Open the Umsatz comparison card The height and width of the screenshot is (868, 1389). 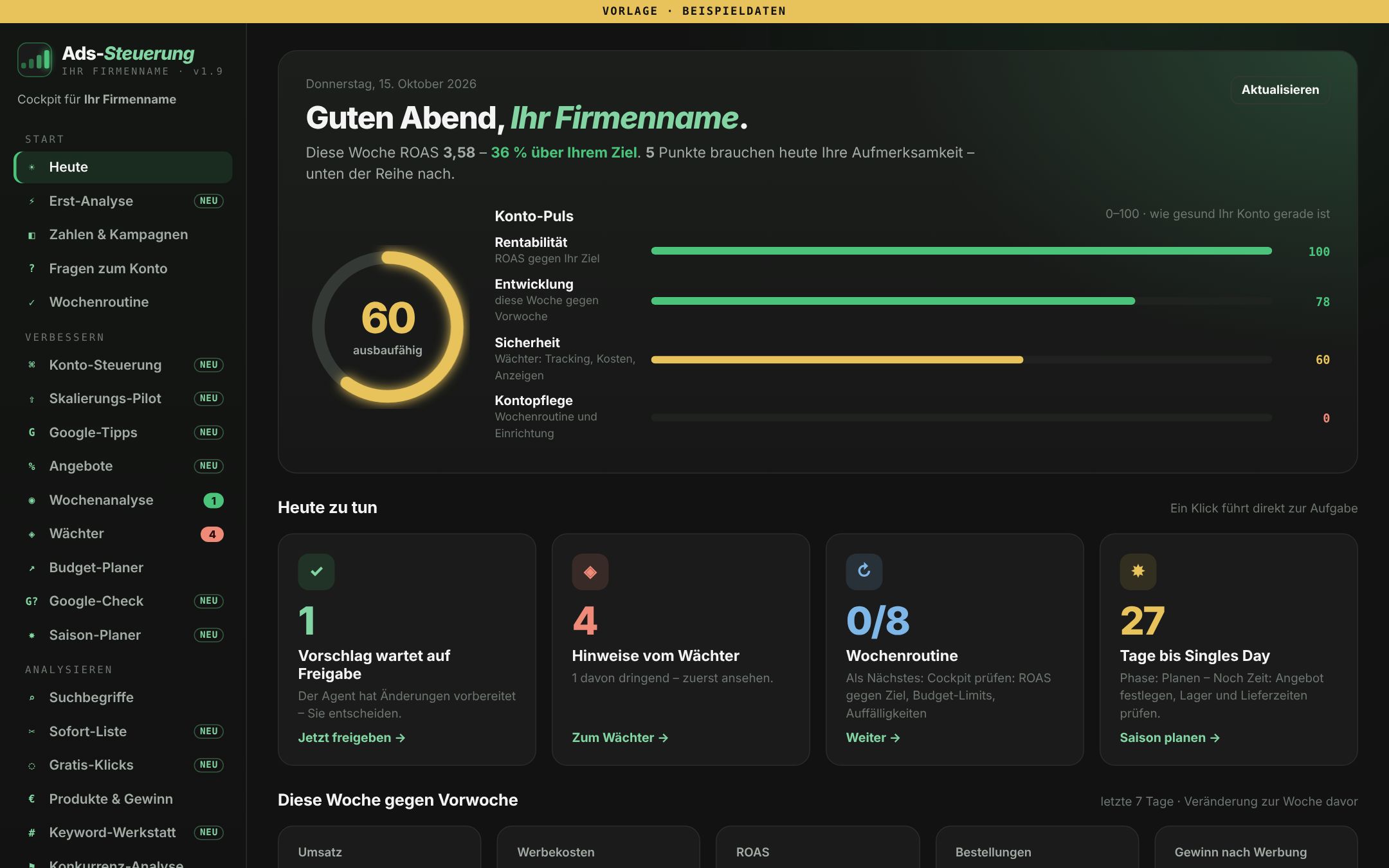point(379,847)
